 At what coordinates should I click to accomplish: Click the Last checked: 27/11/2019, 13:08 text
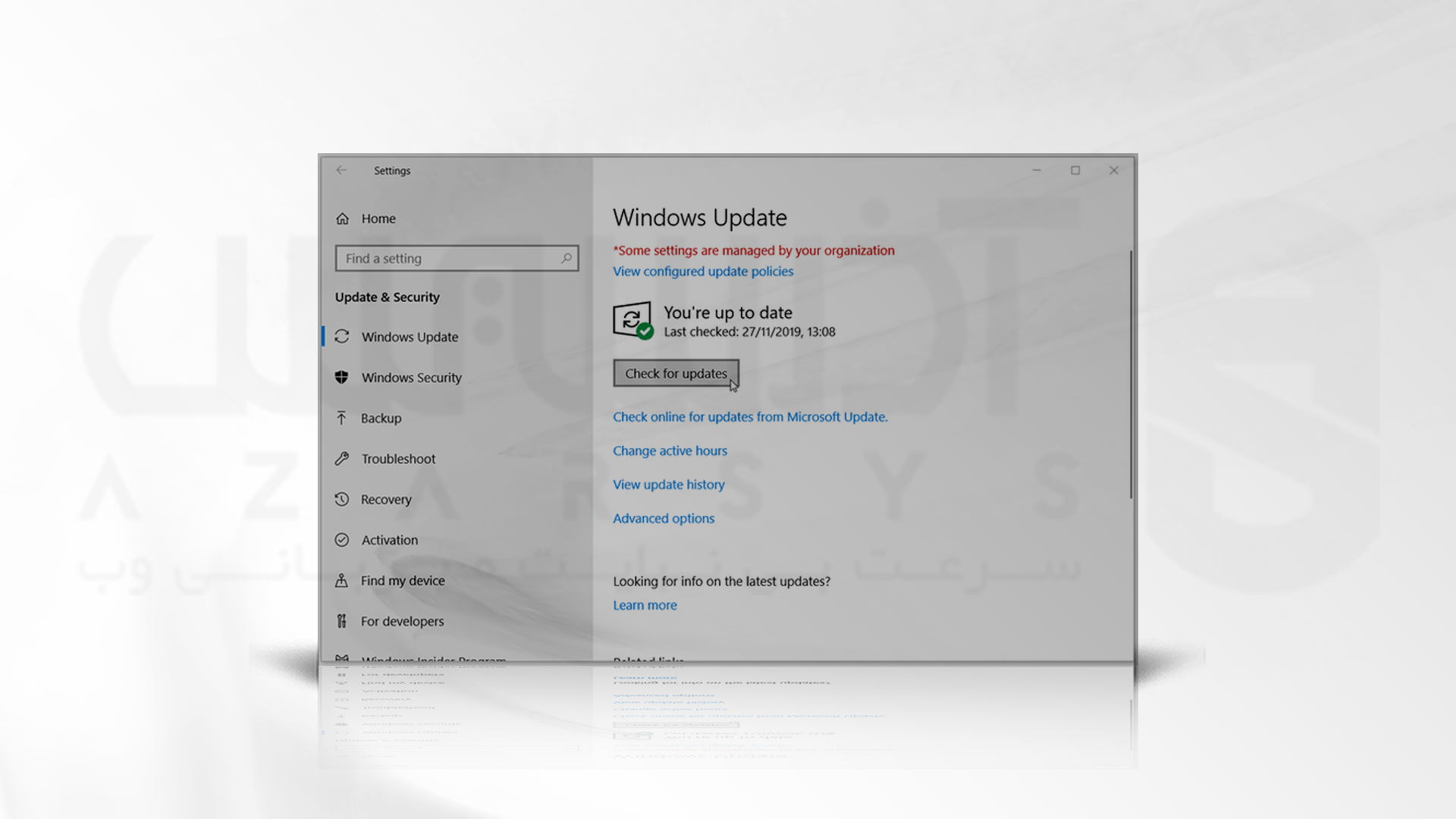pos(750,332)
